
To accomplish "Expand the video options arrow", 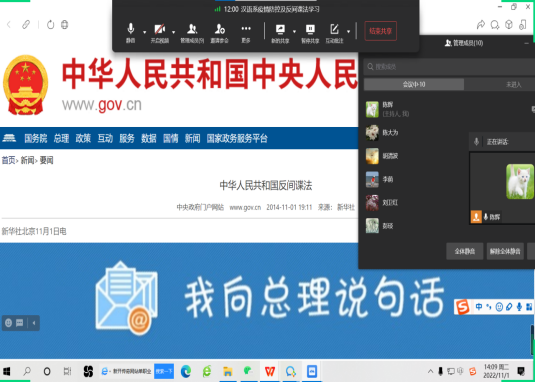I will [173, 32].
